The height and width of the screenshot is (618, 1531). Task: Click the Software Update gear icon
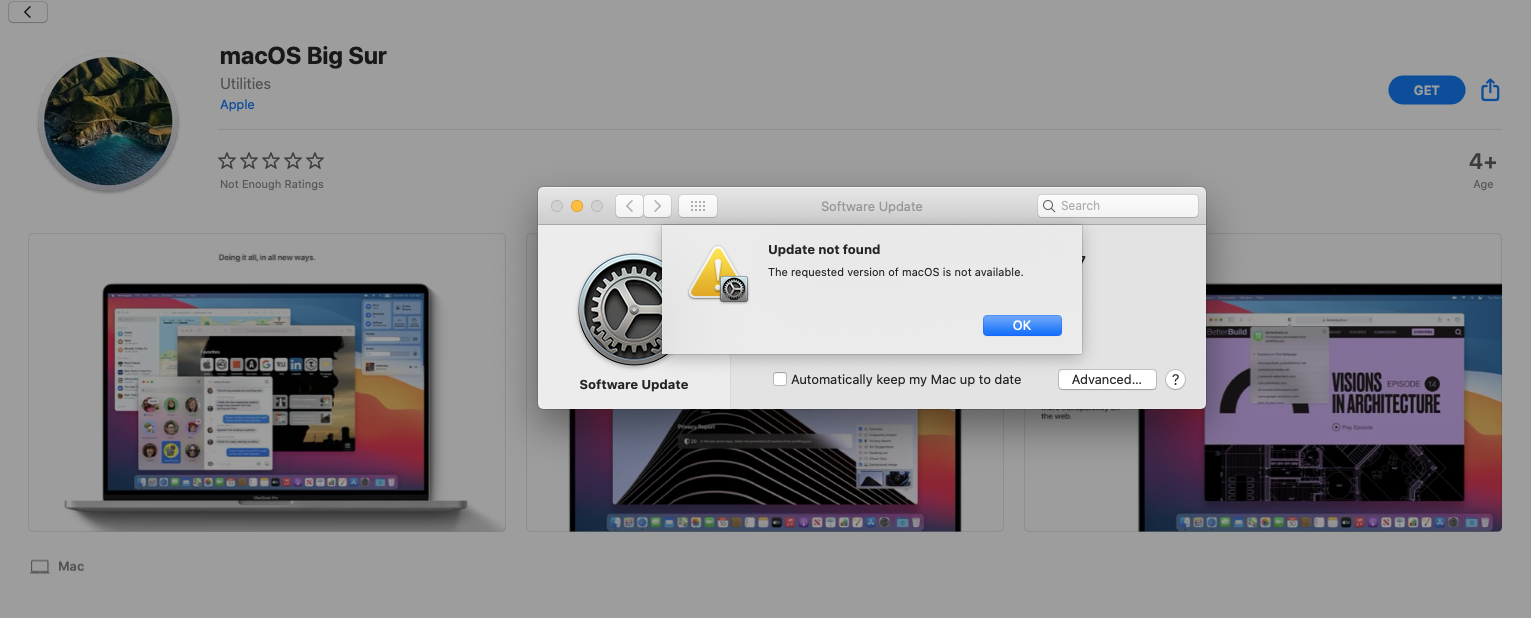pos(622,310)
